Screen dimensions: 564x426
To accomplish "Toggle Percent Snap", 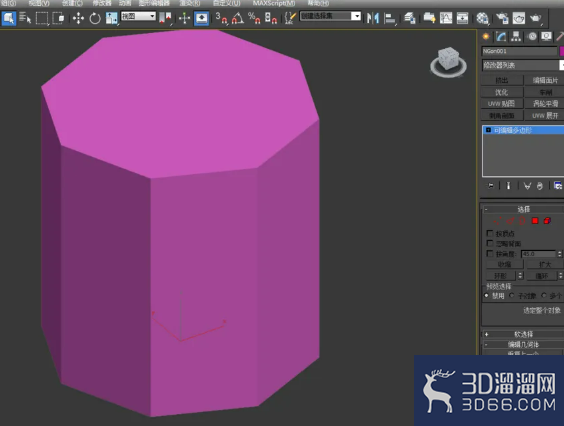I will (x=254, y=18).
